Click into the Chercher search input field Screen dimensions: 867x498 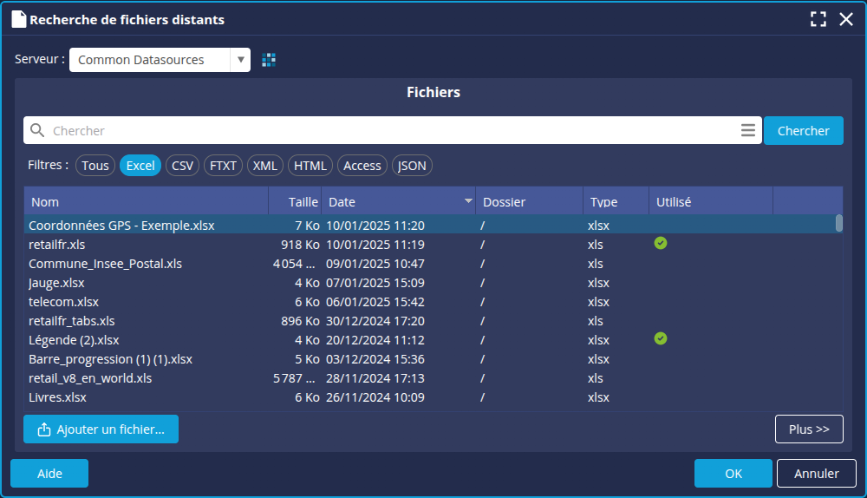(x=390, y=131)
